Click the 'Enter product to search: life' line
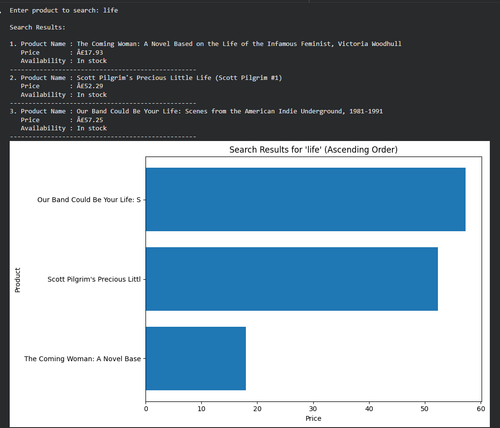This screenshot has height=428, width=500. (x=64, y=10)
